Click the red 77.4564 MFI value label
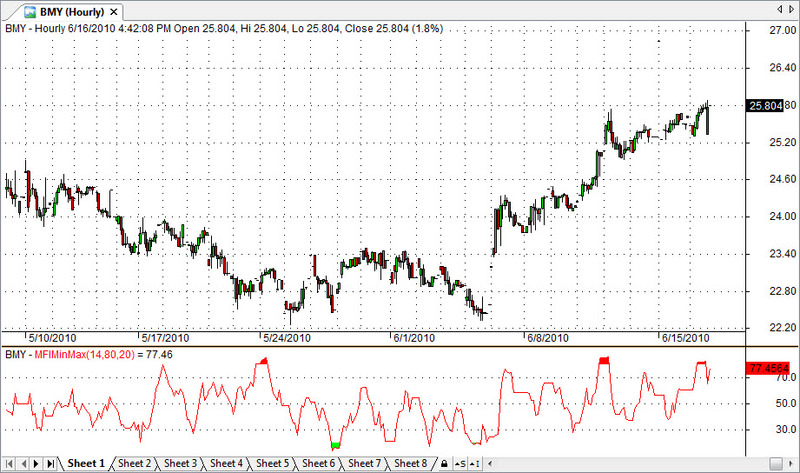Screen dimensions: 800x473 (x=769, y=368)
